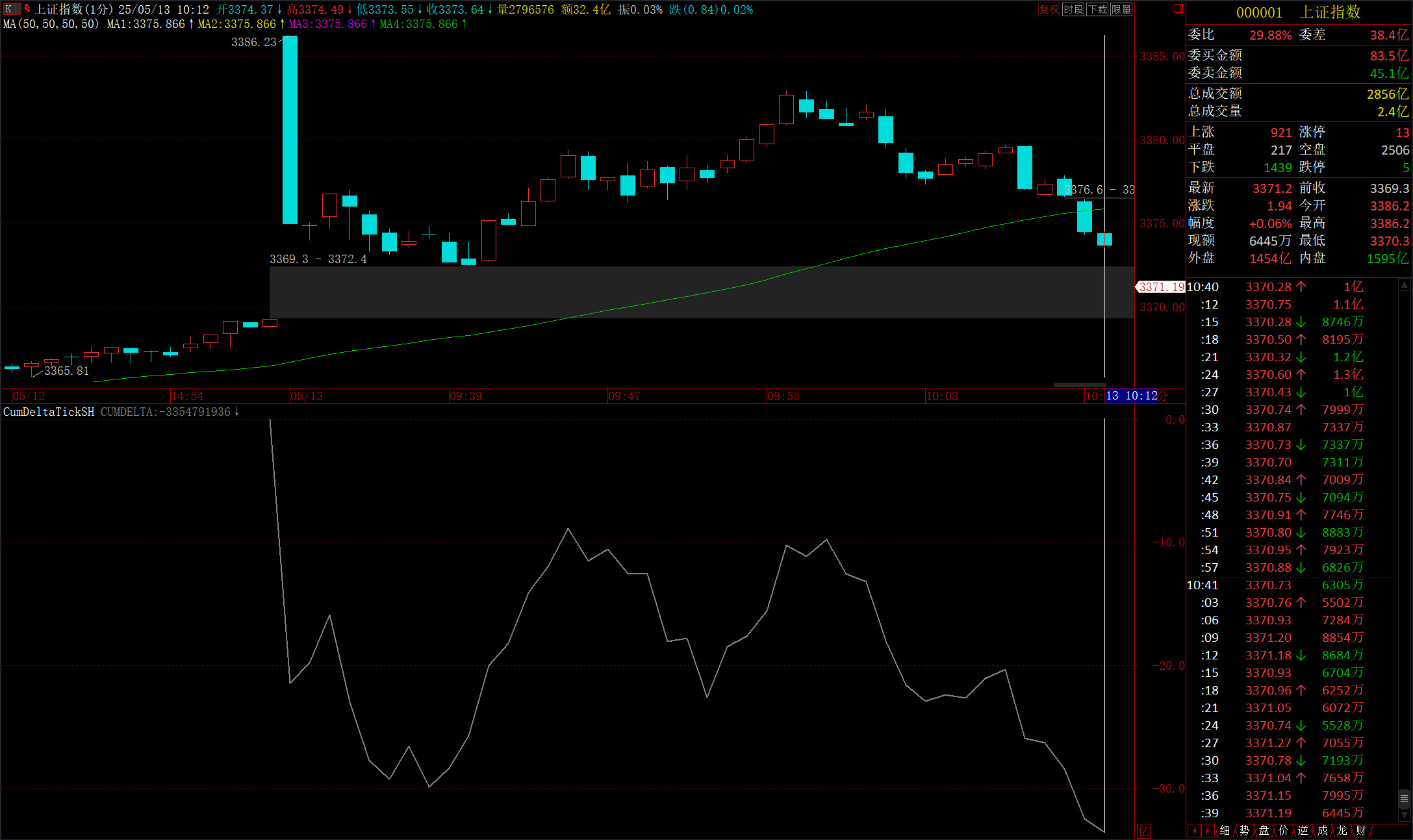The height and width of the screenshot is (840, 1413).
Task: Switch to the 财 tab
Action: pos(1361,831)
